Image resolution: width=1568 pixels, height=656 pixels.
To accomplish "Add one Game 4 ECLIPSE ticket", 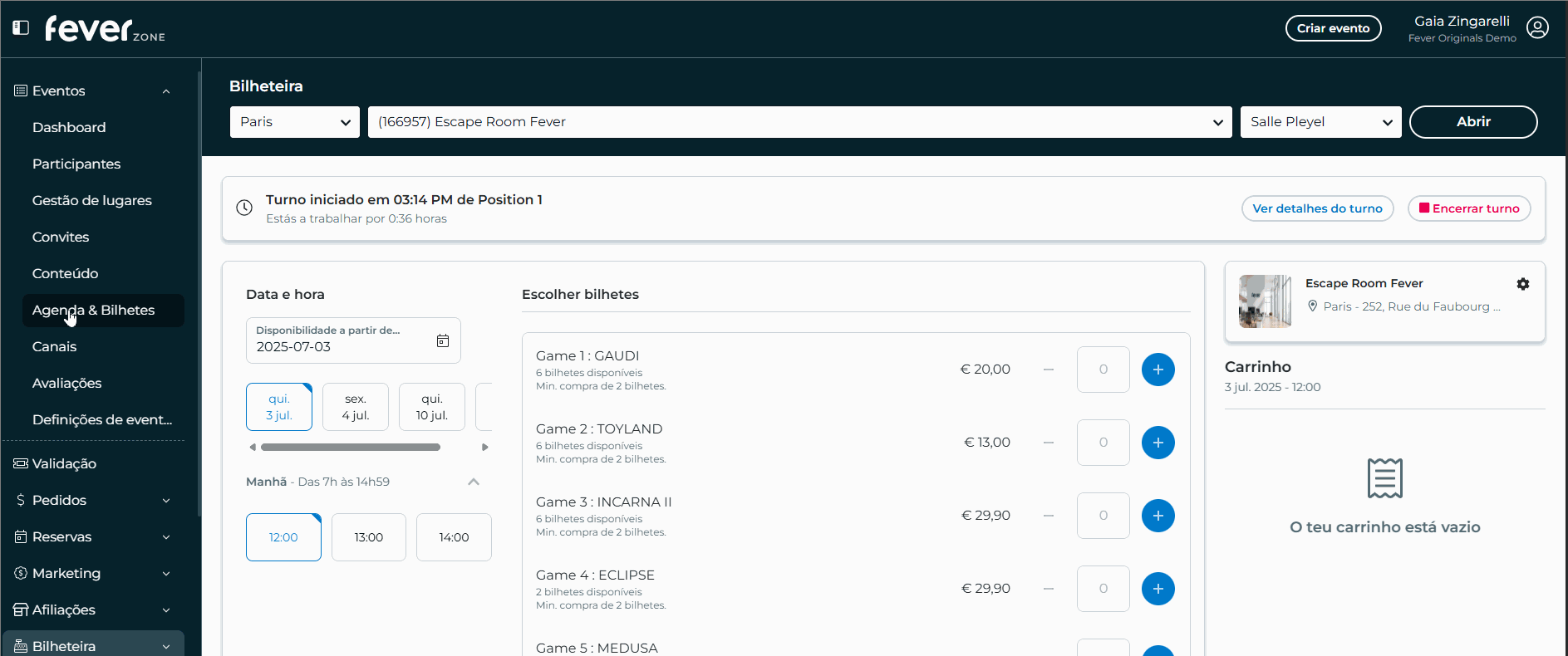I will click(1158, 589).
